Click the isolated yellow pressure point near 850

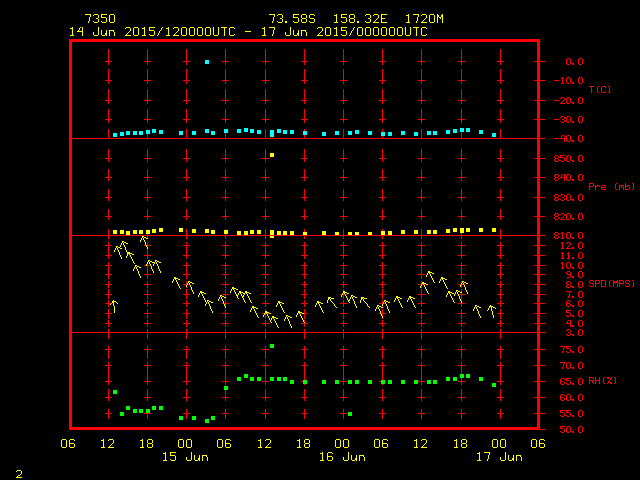[x=272, y=155]
